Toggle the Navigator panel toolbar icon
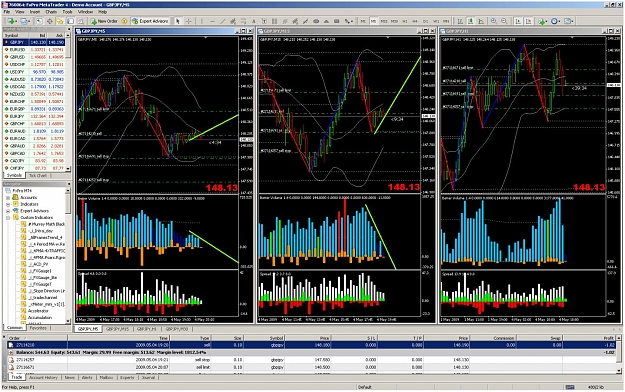Viewport: 625px width, 392px height. pos(60,21)
